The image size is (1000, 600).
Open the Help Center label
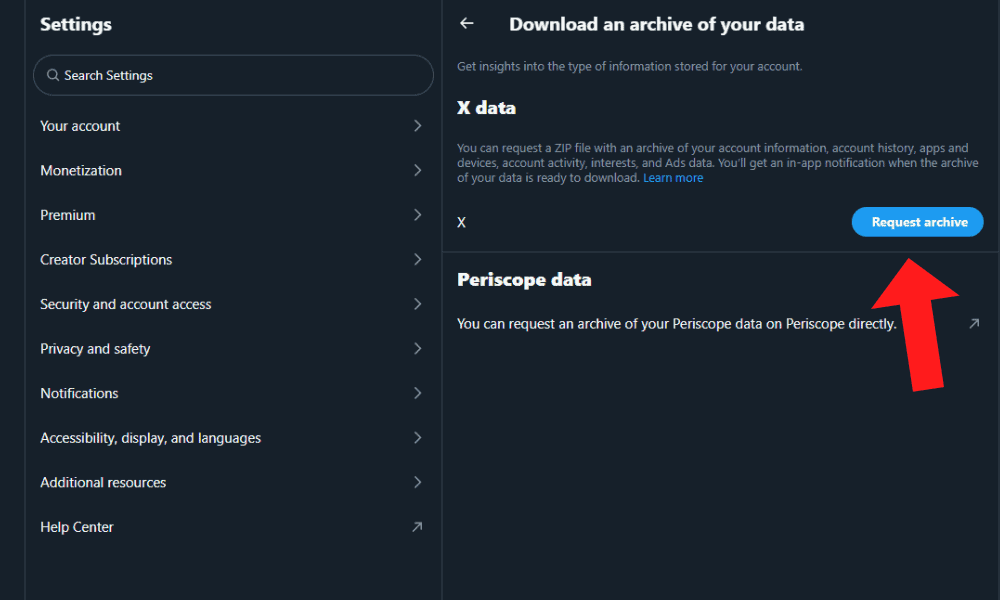click(77, 527)
